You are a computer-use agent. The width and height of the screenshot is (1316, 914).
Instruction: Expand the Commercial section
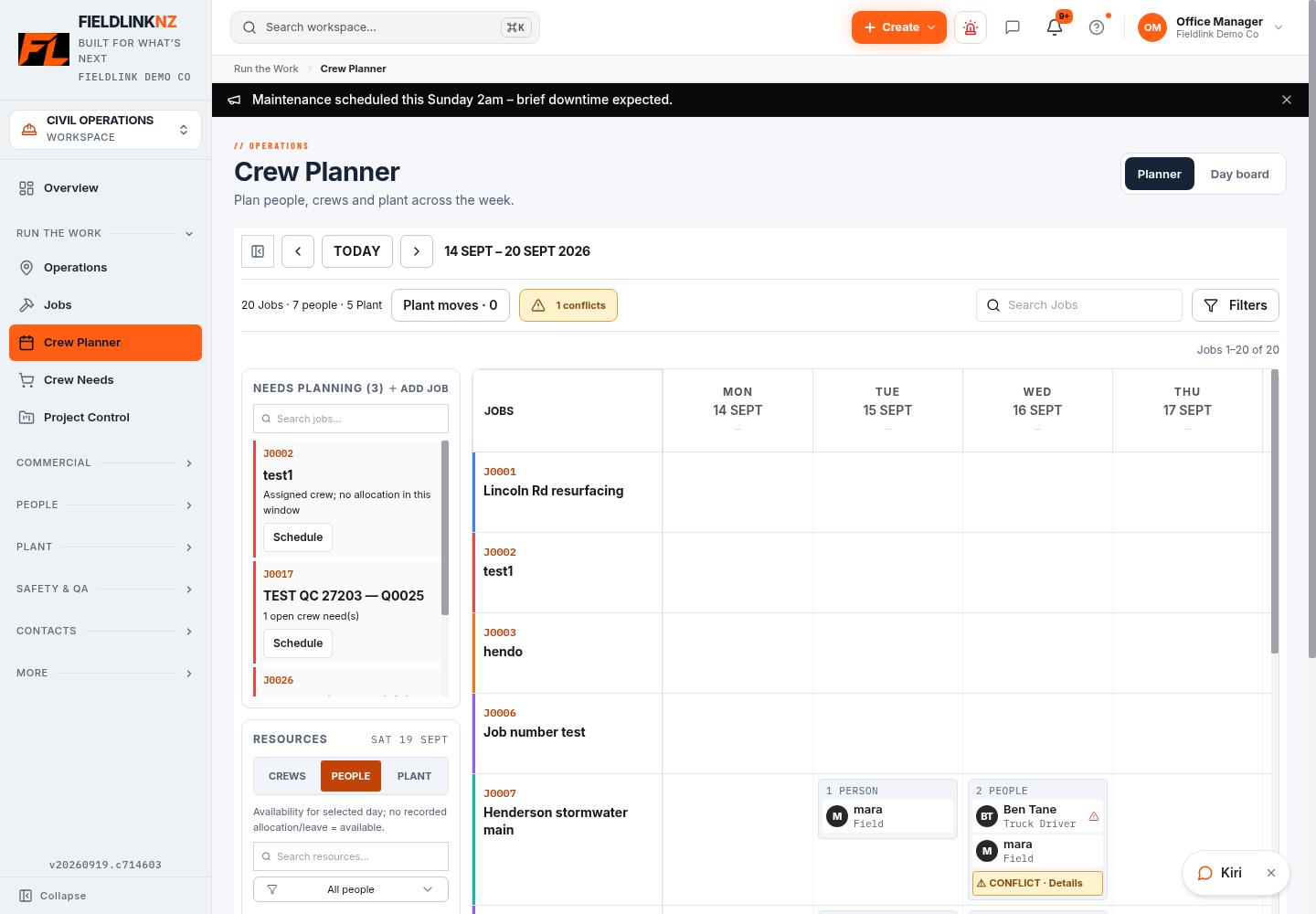105,462
